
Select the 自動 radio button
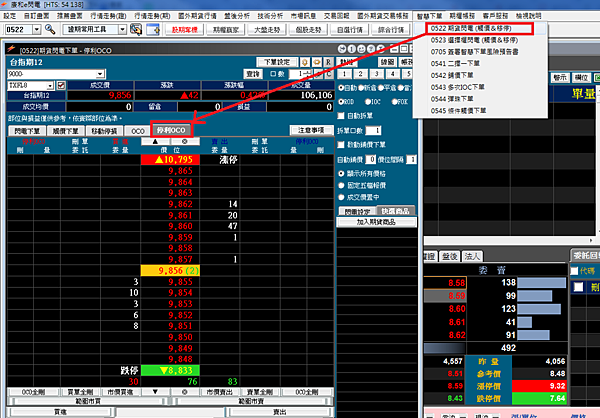pos(341,88)
